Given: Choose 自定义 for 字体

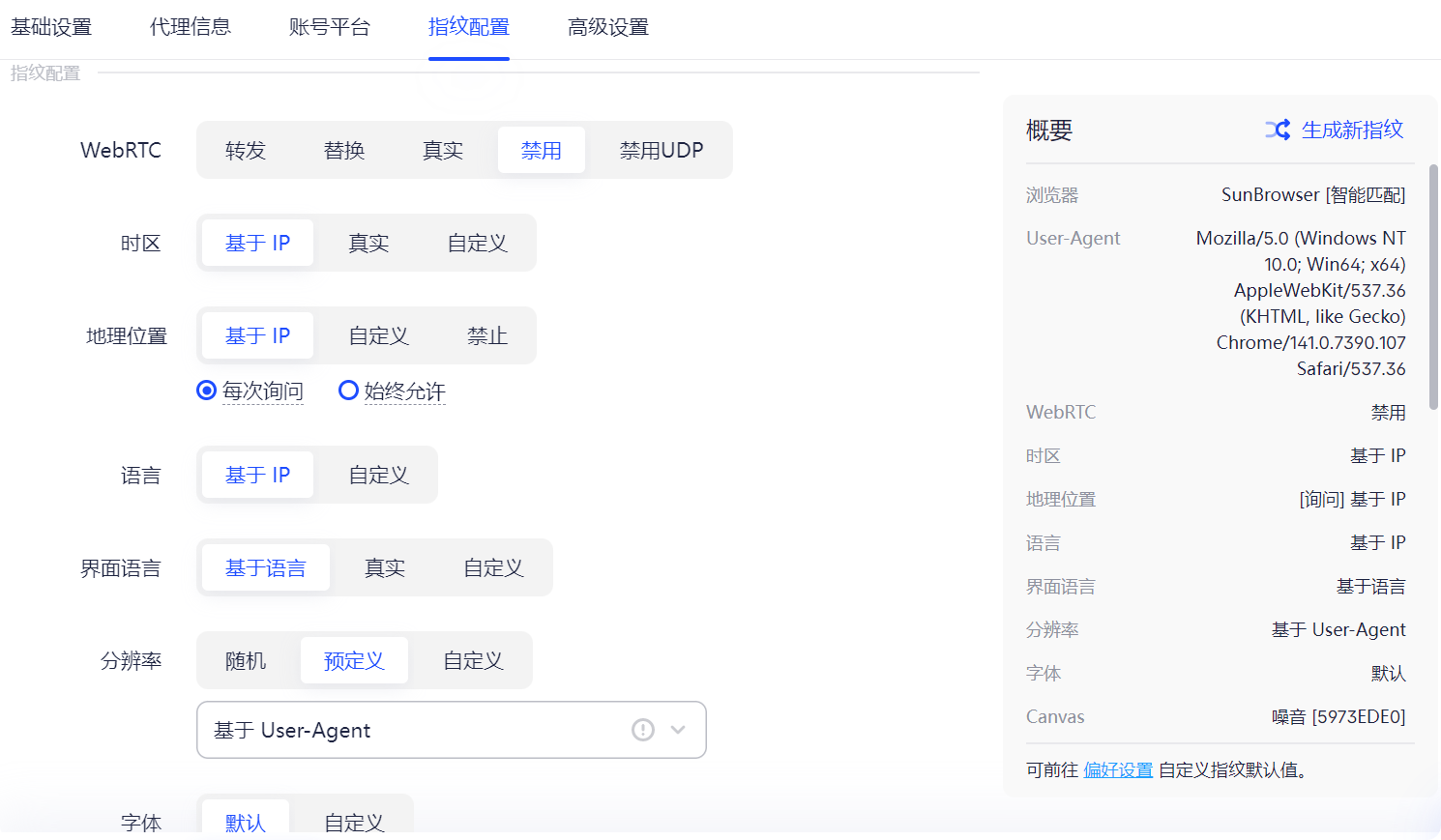Looking at the screenshot, I should pos(355,823).
